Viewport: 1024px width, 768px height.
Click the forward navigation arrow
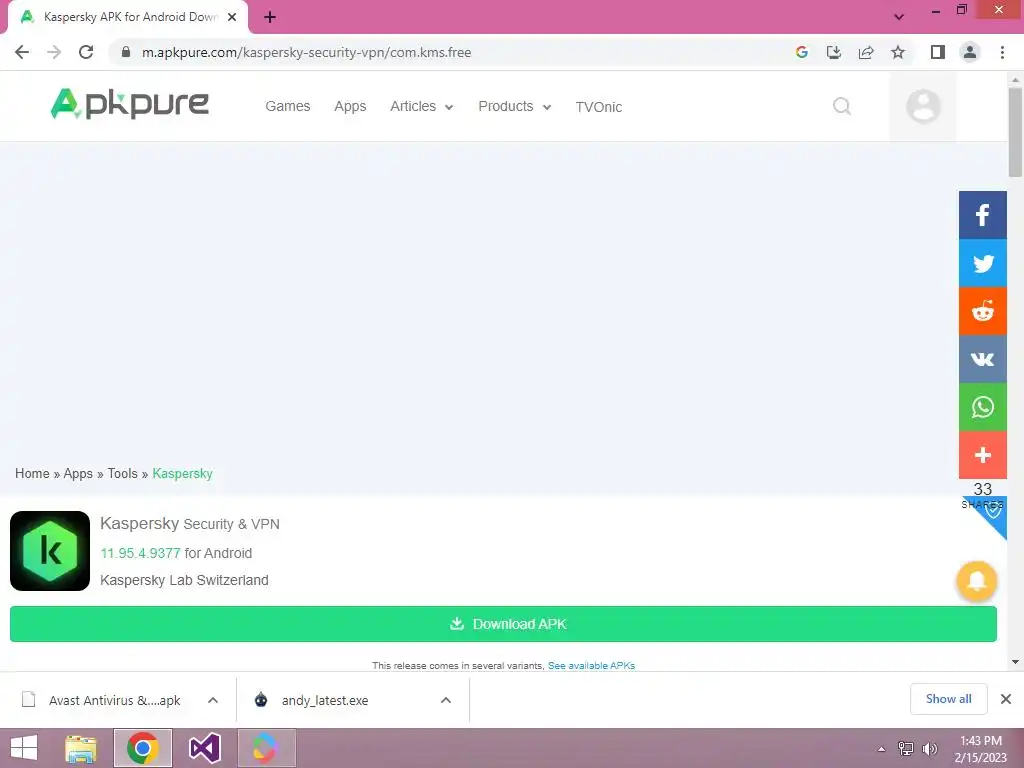coord(54,52)
